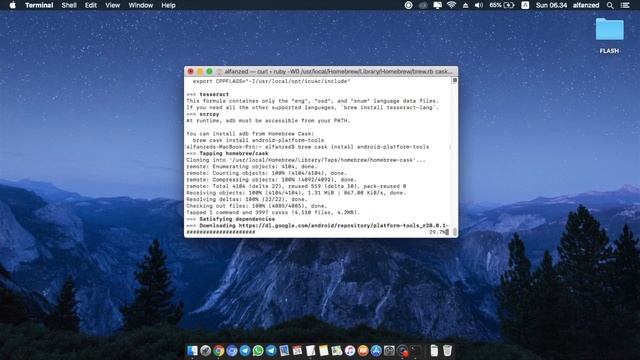Open Launchpad rocket icon in Dock

tap(205, 350)
